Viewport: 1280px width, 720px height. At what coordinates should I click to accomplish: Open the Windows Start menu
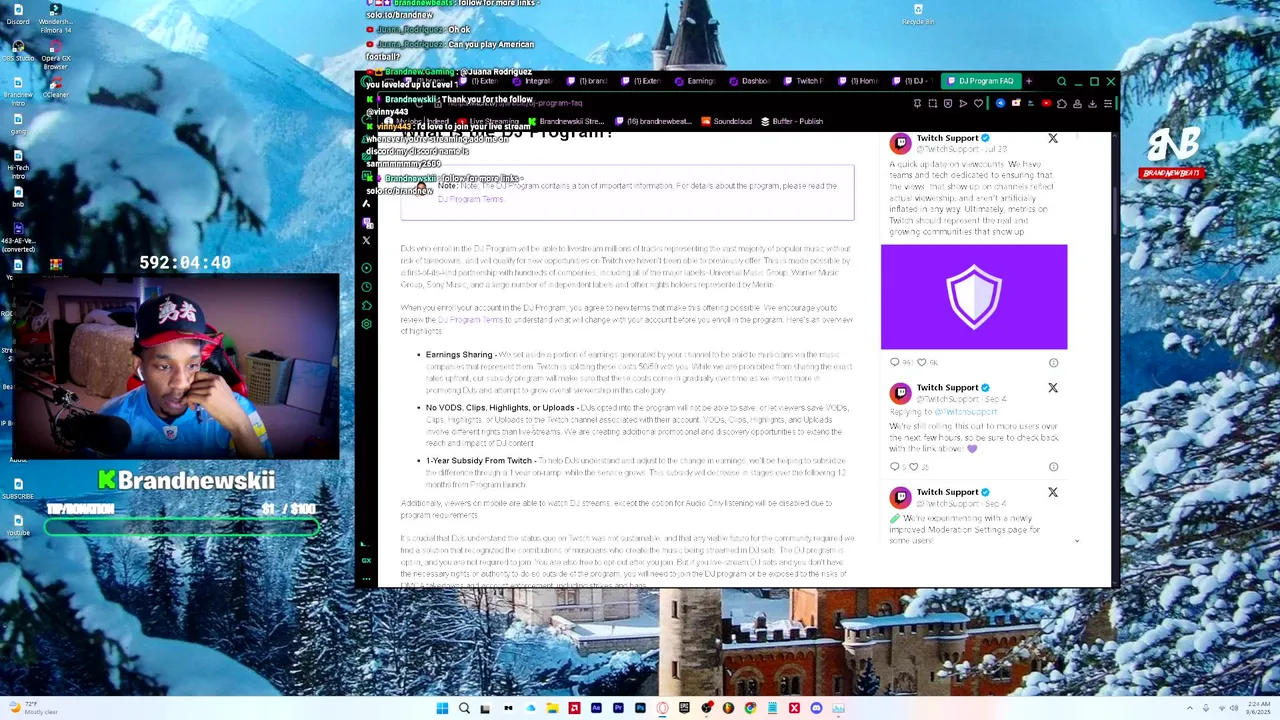[442, 708]
